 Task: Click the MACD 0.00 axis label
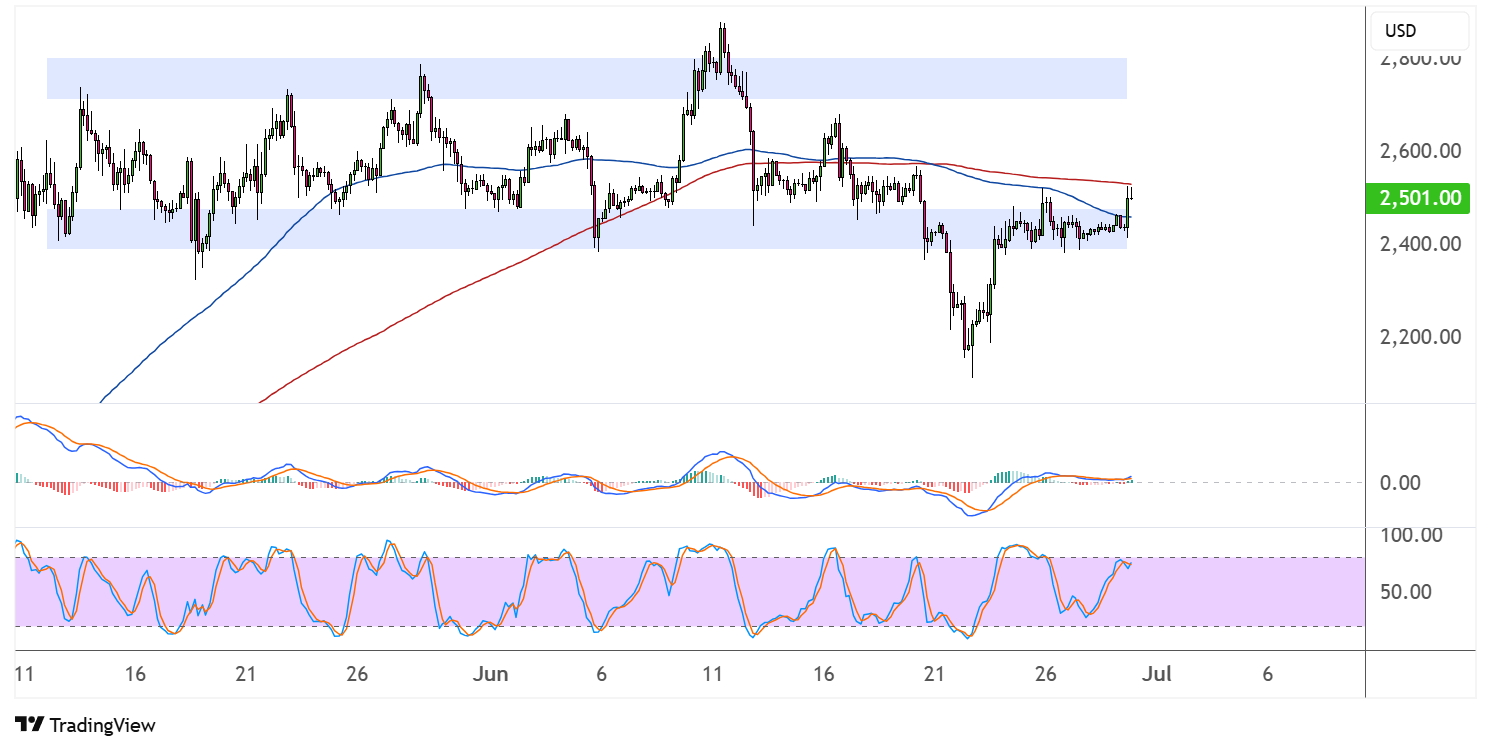coord(1400,483)
